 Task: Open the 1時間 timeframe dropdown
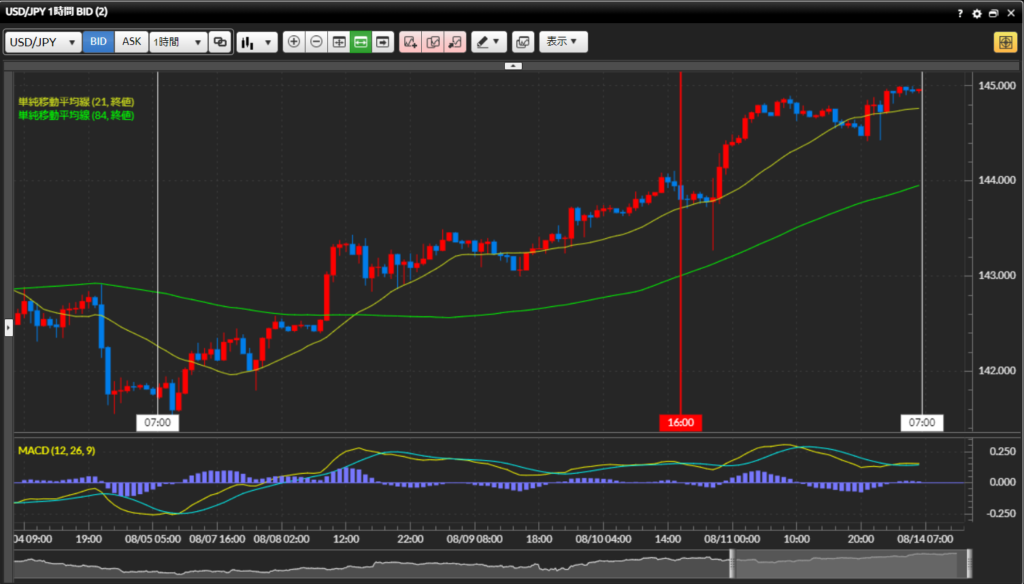coord(177,42)
